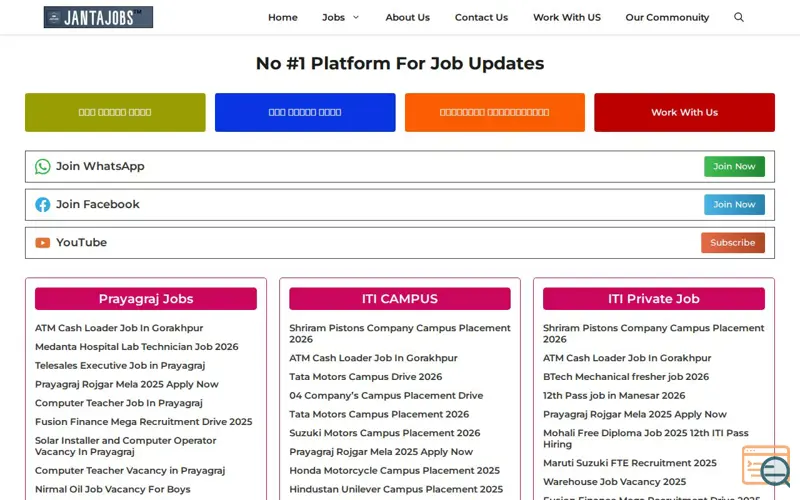Screen dimensions: 800x500
Task: Click the olive green category button
Action: tap(115, 112)
